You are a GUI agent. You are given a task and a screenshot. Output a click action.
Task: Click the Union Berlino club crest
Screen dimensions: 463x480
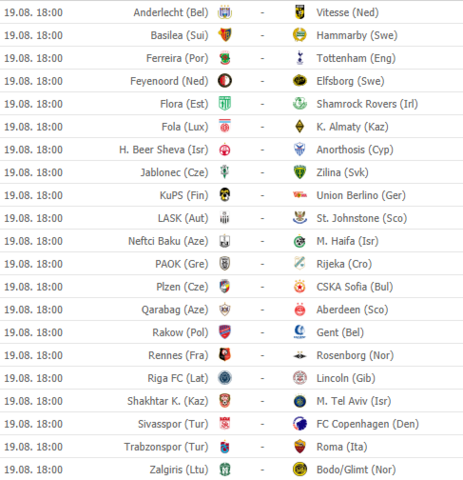coord(300,195)
